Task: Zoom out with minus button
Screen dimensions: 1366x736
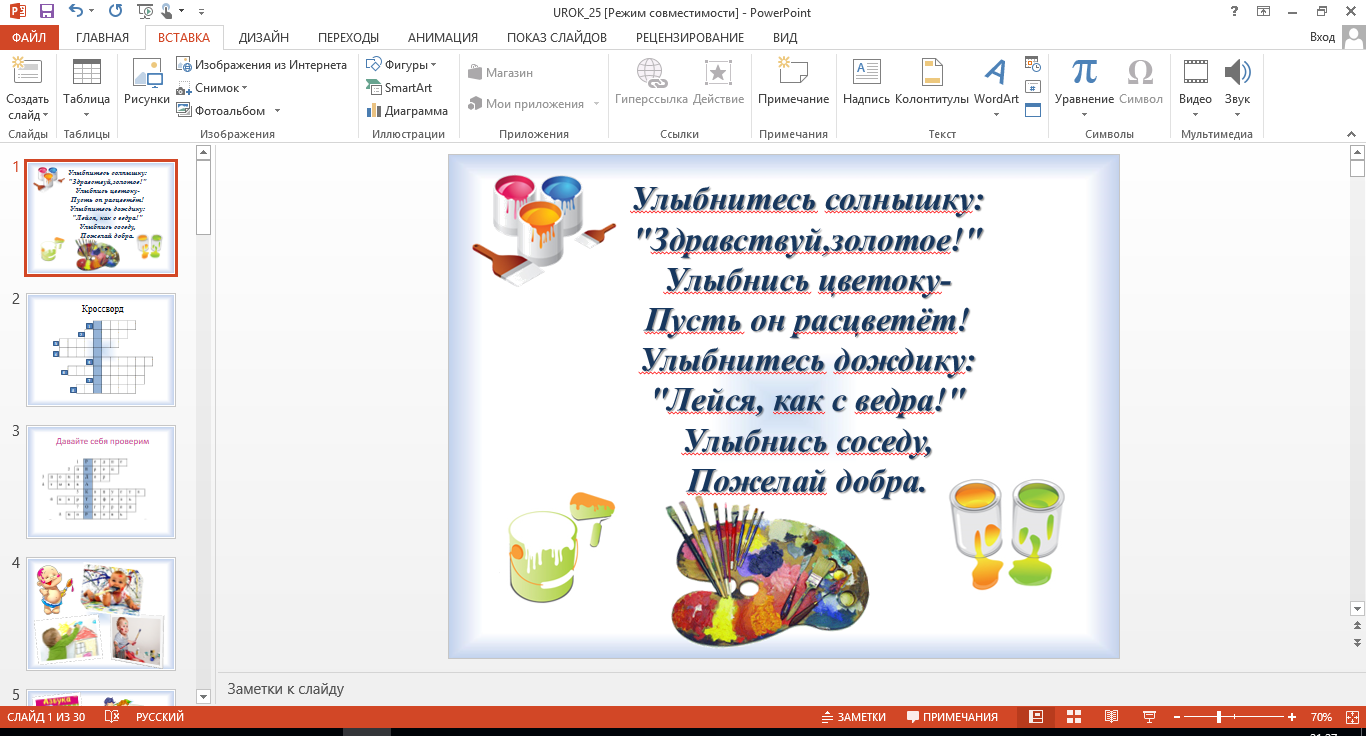Action: (x=1179, y=717)
